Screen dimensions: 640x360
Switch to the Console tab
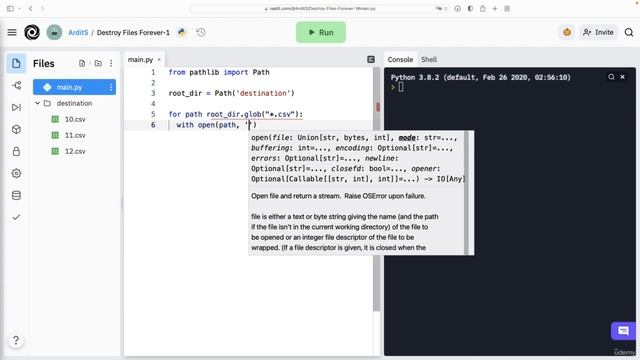click(400, 60)
